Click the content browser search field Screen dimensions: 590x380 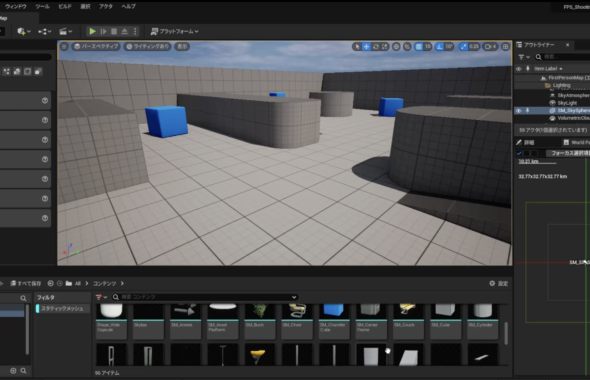[x=205, y=297]
